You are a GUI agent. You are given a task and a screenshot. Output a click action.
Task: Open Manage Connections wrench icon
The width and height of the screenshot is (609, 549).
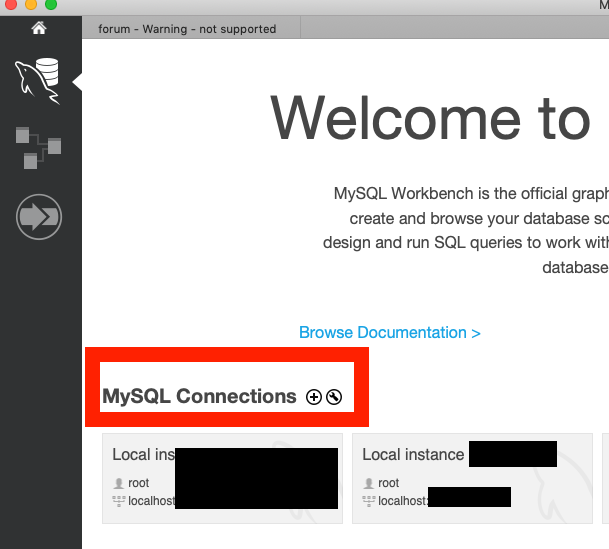click(334, 397)
